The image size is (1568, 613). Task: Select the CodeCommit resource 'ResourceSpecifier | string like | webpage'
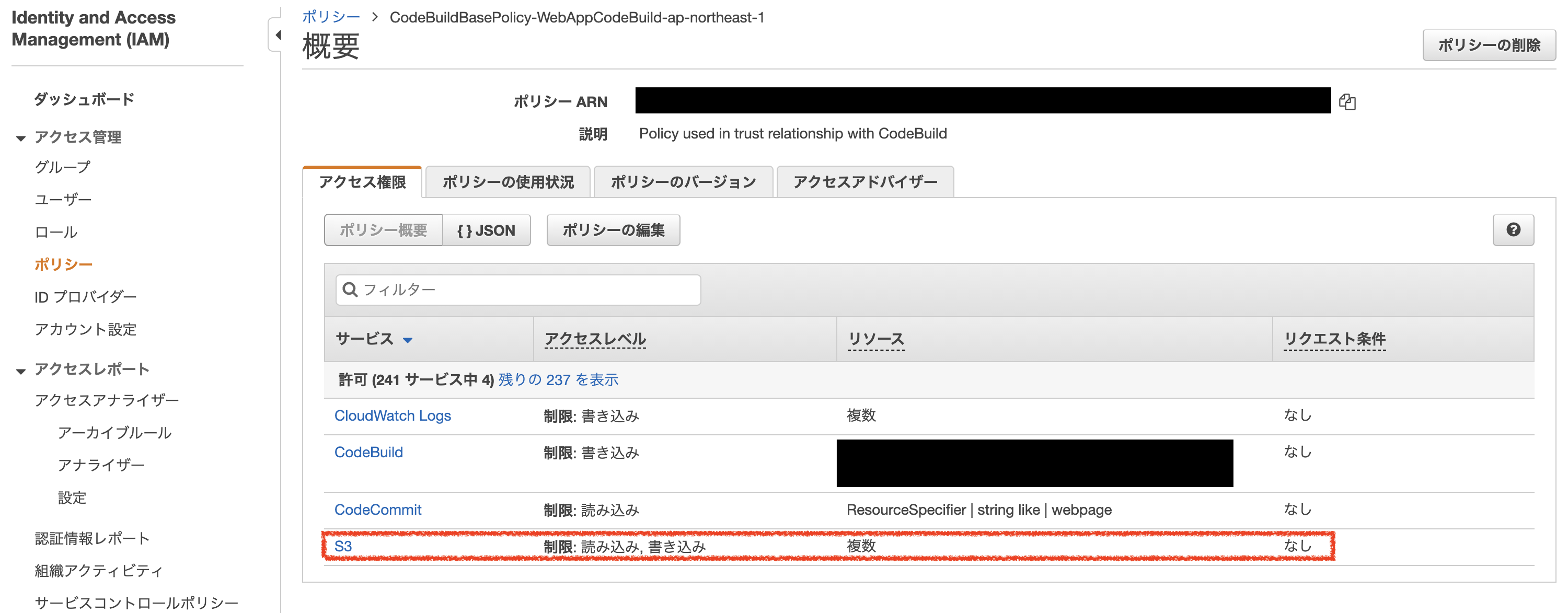(x=979, y=510)
